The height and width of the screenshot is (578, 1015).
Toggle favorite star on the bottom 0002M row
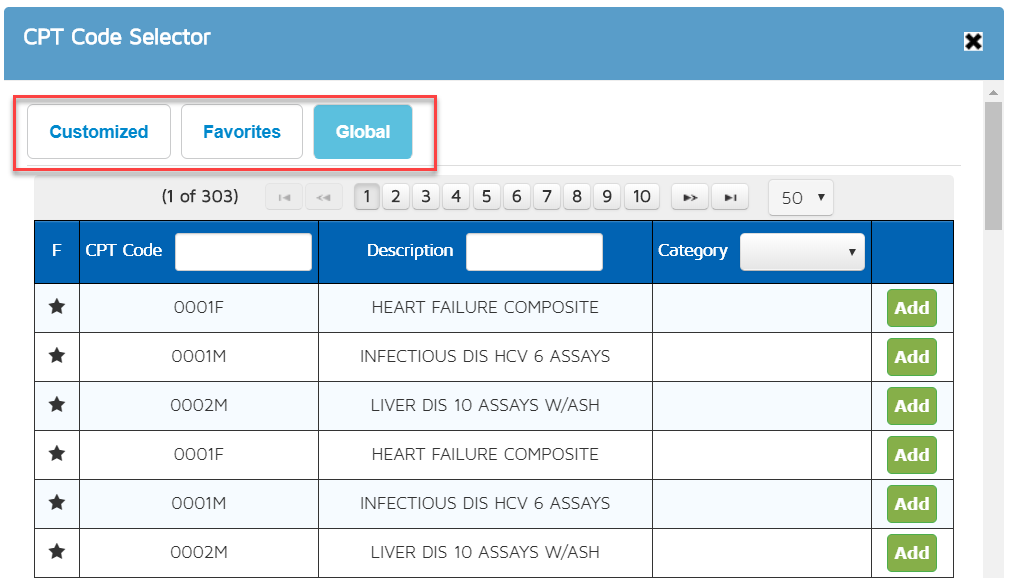(x=57, y=552)
